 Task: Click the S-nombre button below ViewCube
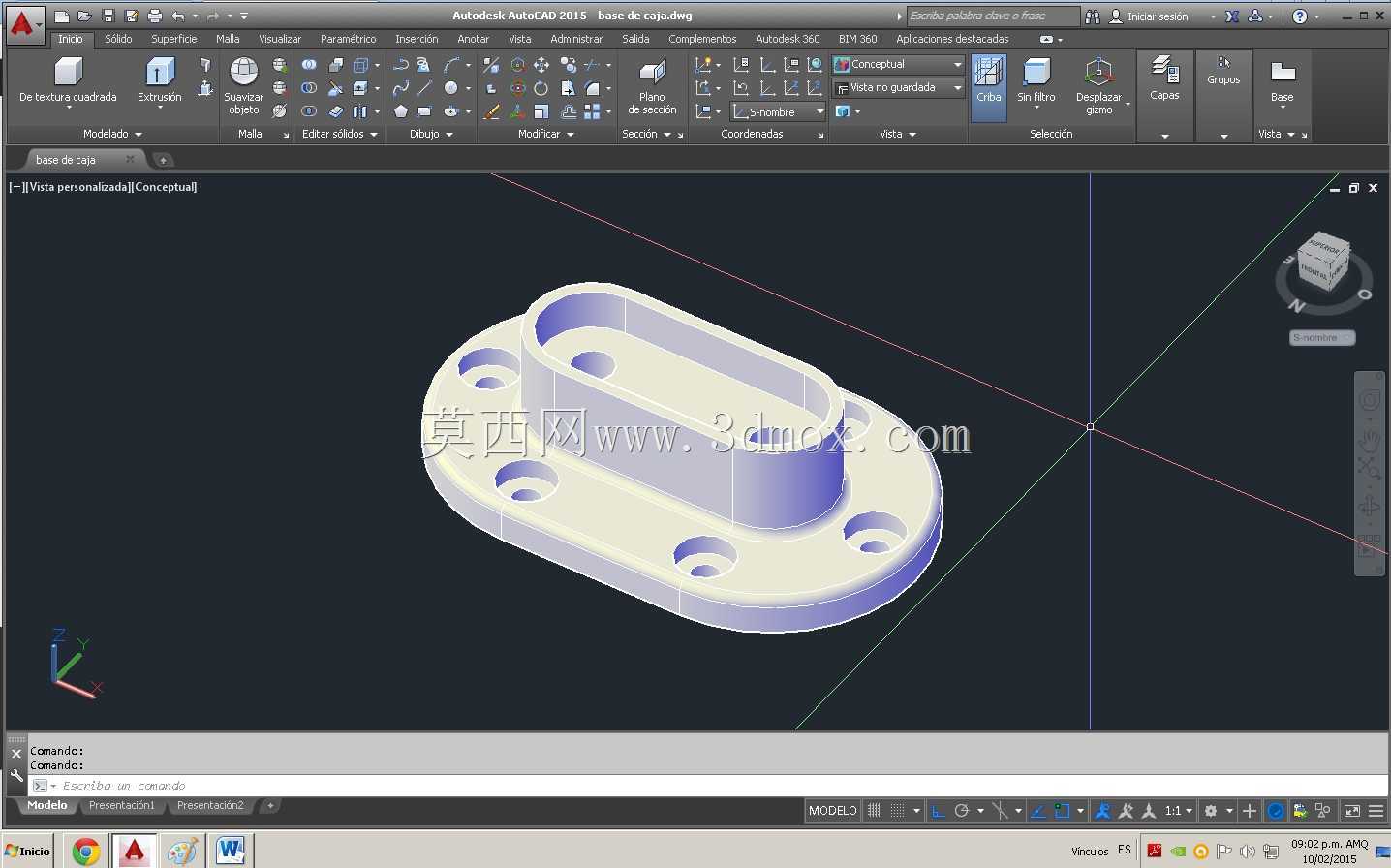click(x=1321, y=338)
